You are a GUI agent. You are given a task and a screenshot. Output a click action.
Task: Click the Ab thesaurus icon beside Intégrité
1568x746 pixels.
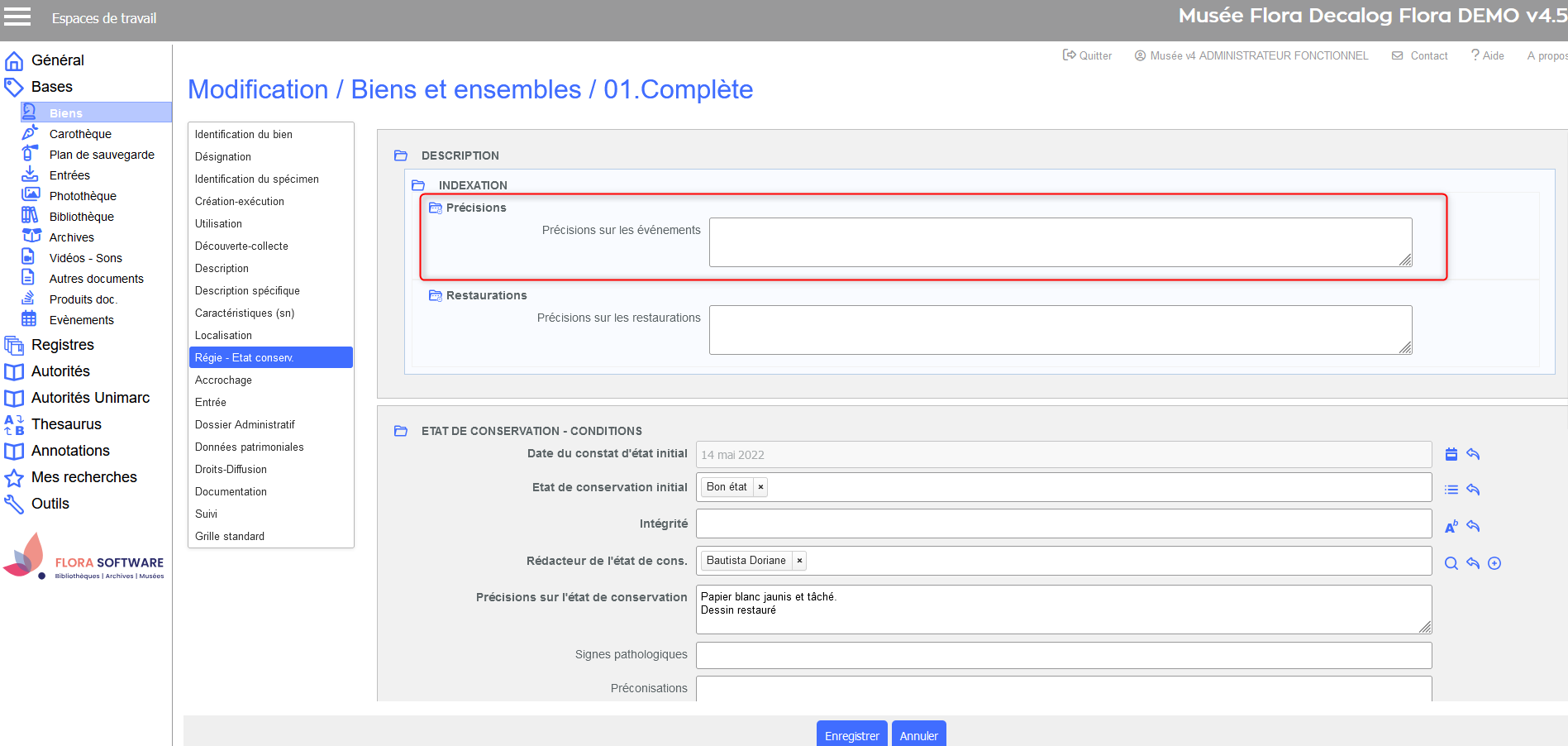[1451, 527]
